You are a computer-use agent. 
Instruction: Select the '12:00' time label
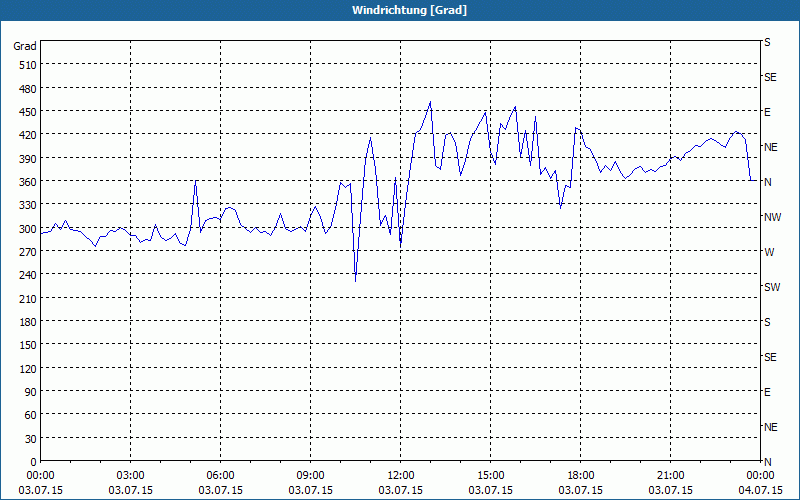tap(401, 476)
